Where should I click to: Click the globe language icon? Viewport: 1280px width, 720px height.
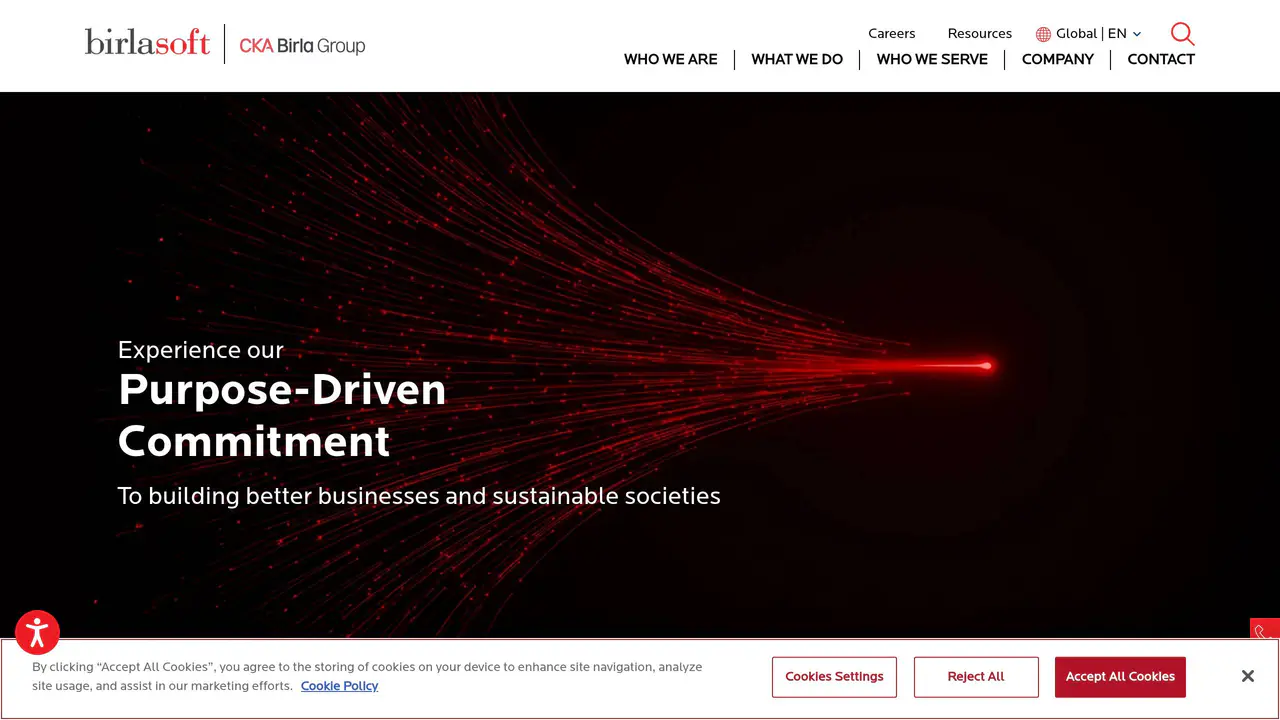click(x=1043, y=34)
